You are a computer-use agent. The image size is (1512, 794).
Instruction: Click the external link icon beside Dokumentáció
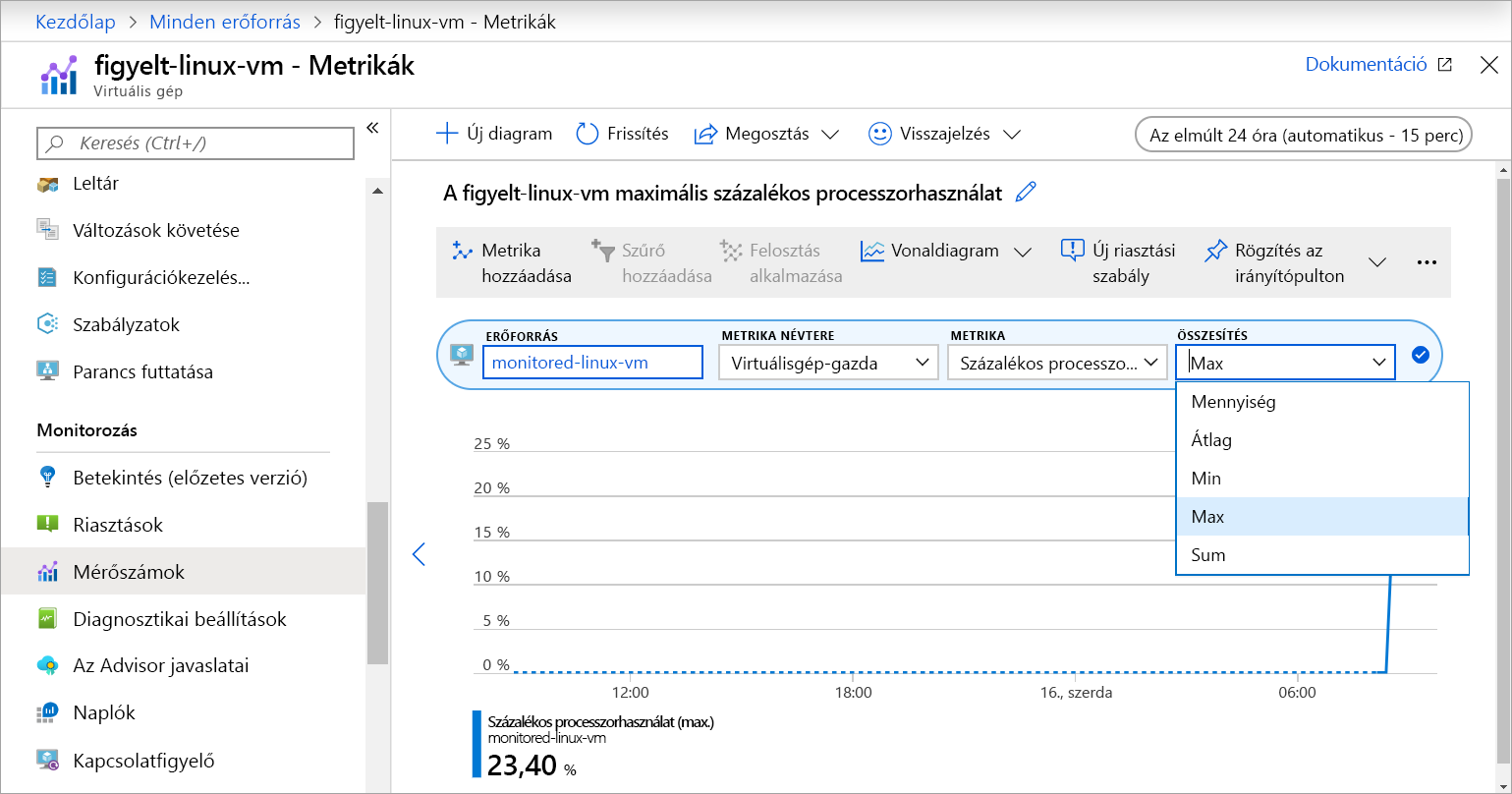pyautogui.click(x=1444, y=65)
